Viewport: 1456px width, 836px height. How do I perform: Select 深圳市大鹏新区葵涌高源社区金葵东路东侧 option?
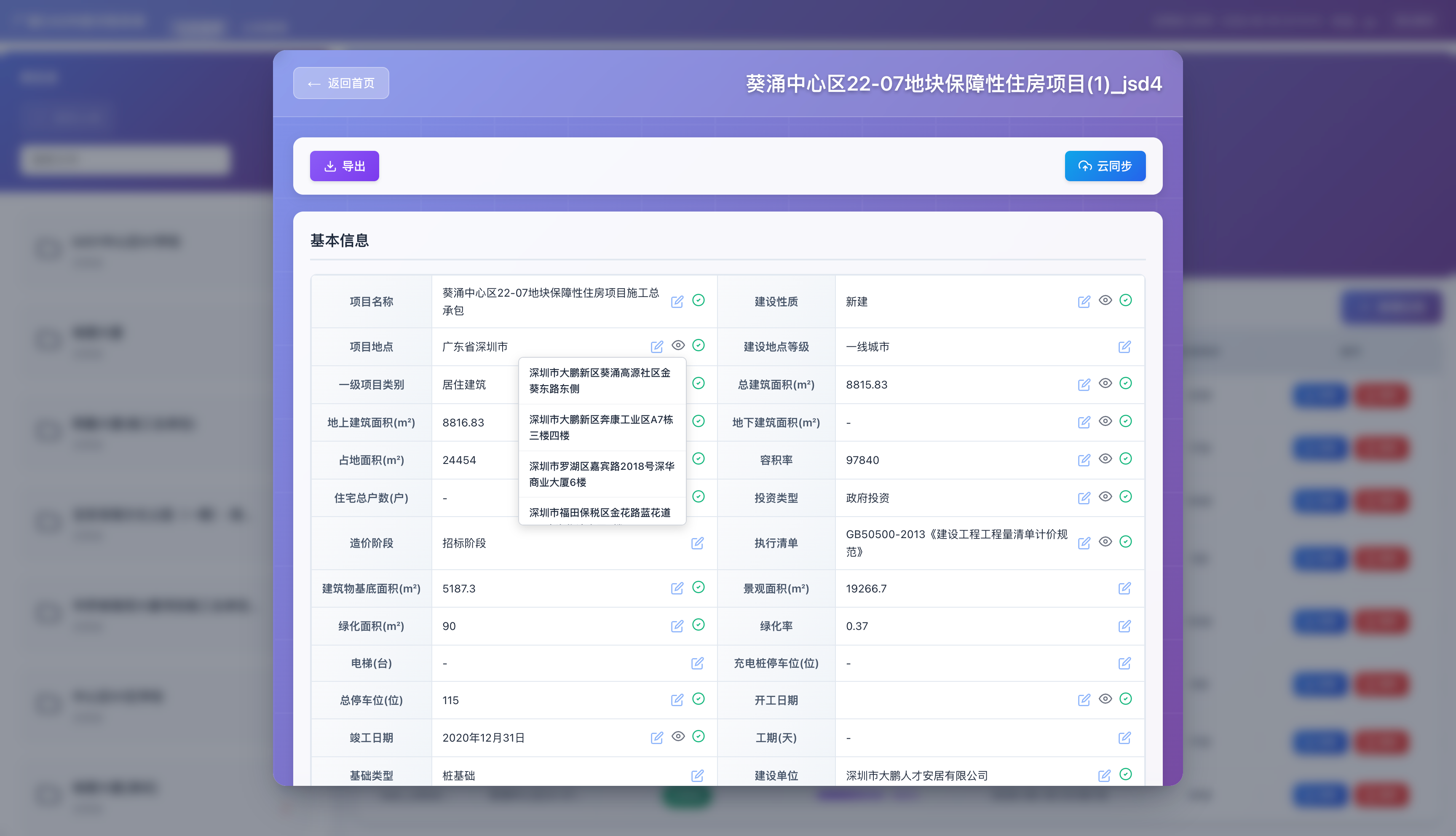point(602,380)
